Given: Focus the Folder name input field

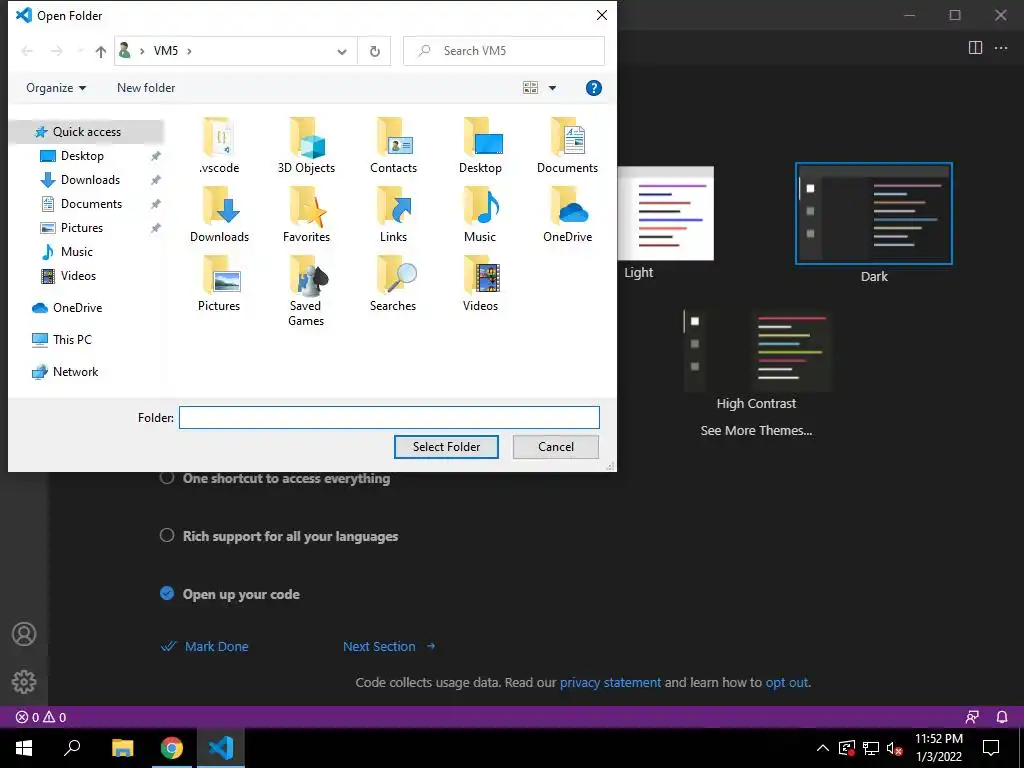Looking at the screenshot, I should [x=389, y=417].
